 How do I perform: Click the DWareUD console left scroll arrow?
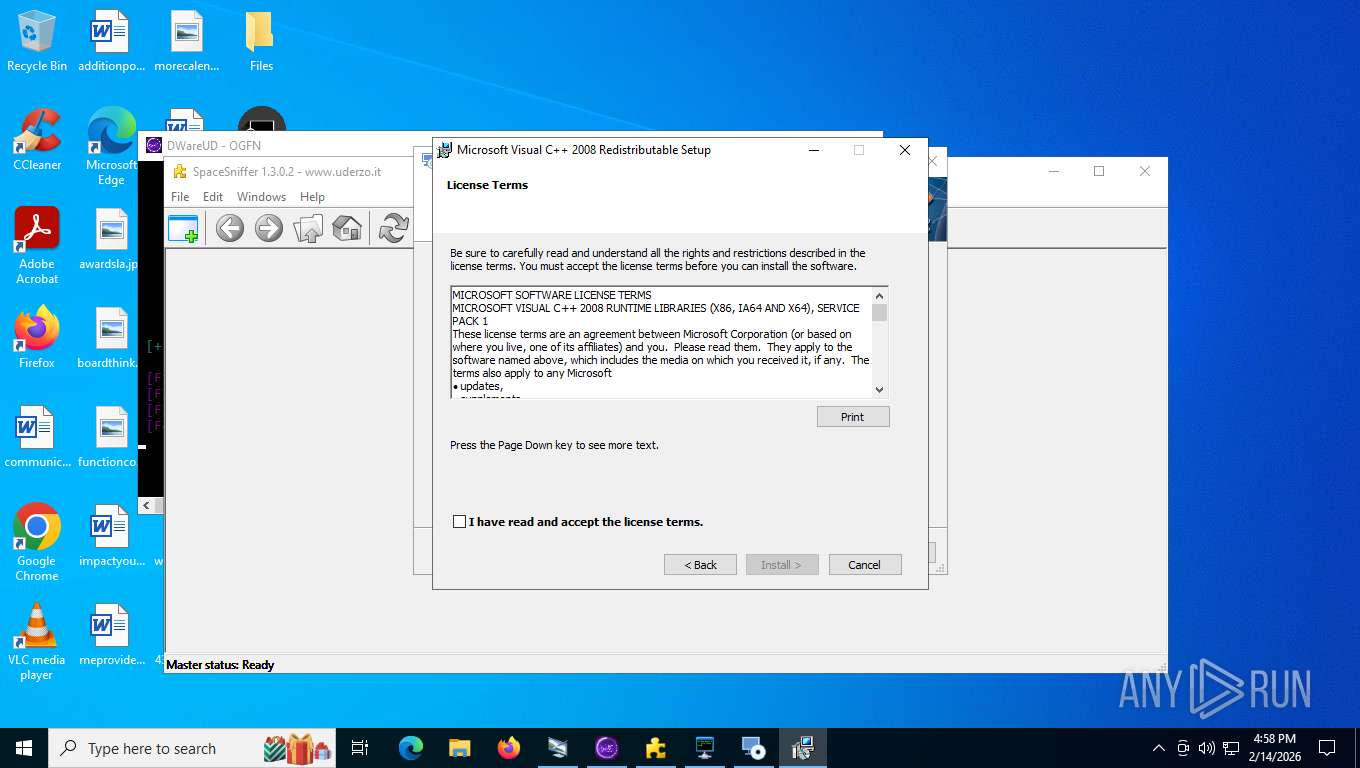[x=147, y=506]
